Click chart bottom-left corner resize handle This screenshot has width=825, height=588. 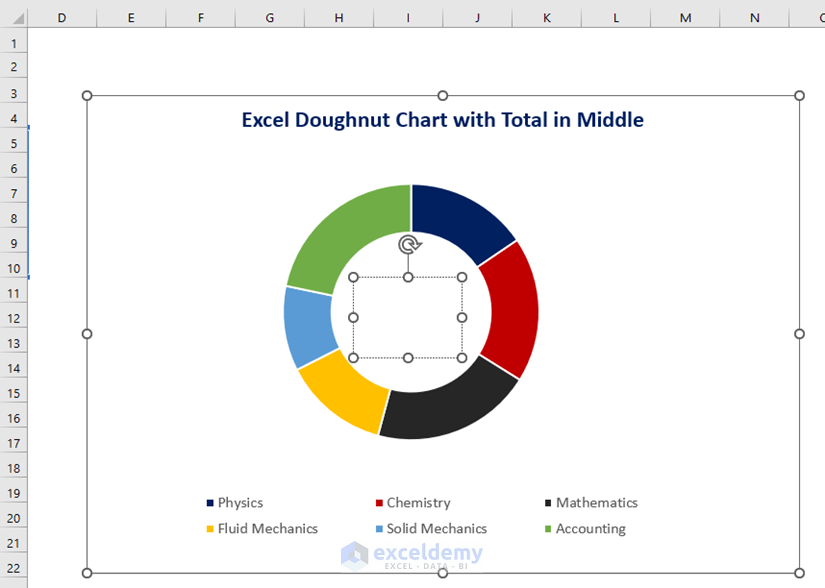click(87, 573)
